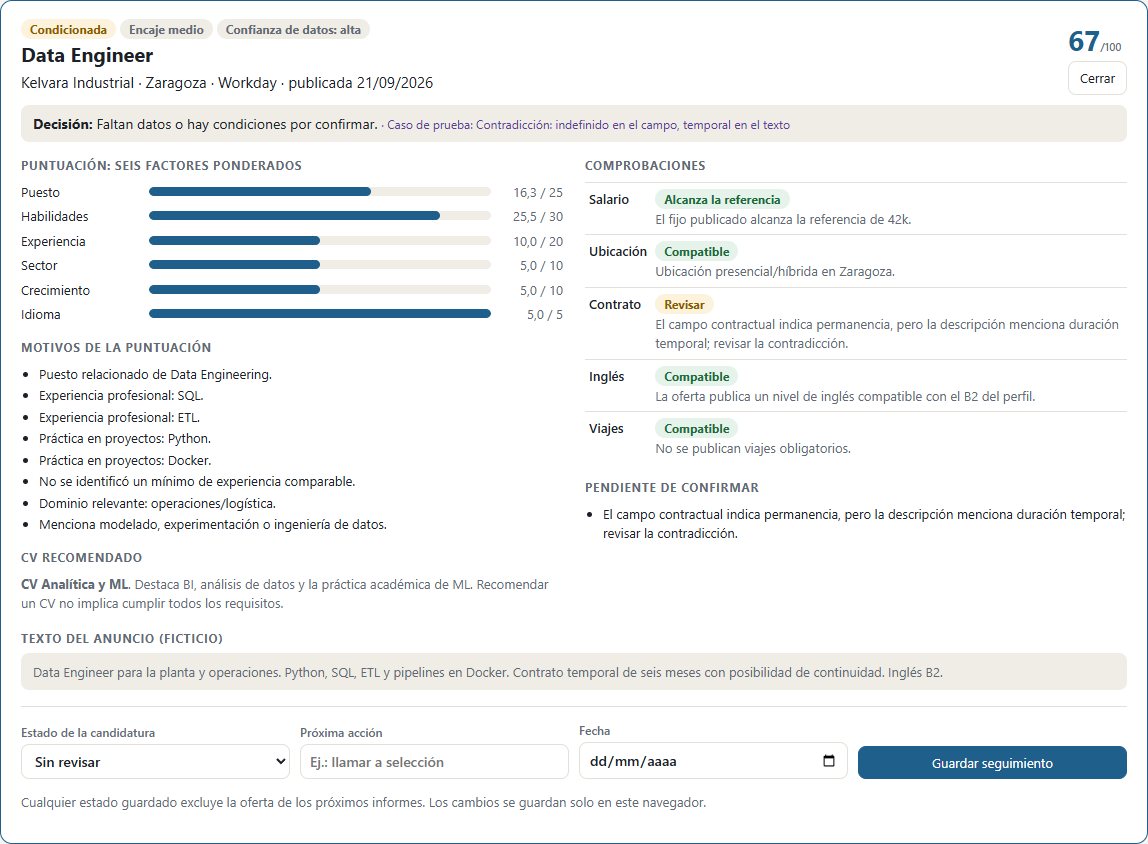1148x844 pixels.
Task: Open the Estado de la candidatura dropdown
Action: tap(155, 762)
